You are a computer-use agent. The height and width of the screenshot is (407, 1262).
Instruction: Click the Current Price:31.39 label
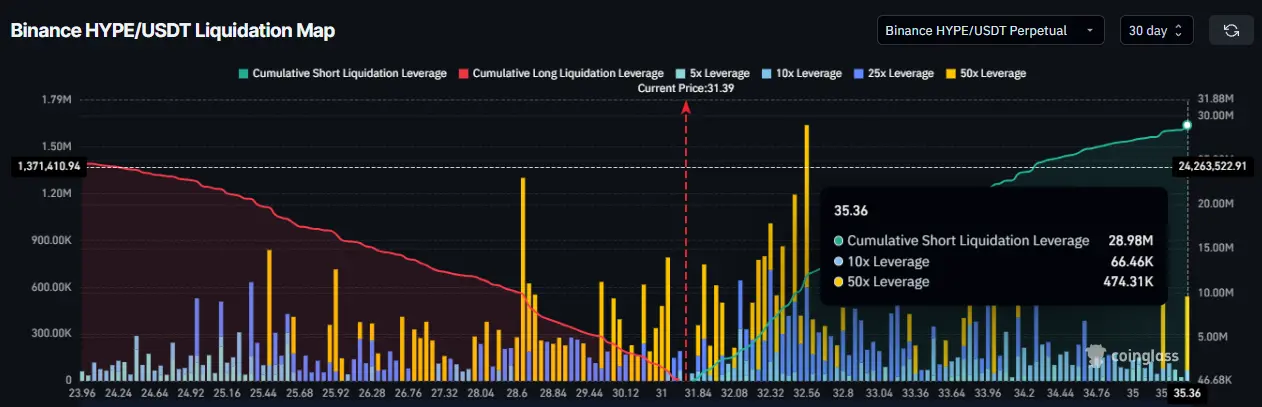(x=686, y=88)
